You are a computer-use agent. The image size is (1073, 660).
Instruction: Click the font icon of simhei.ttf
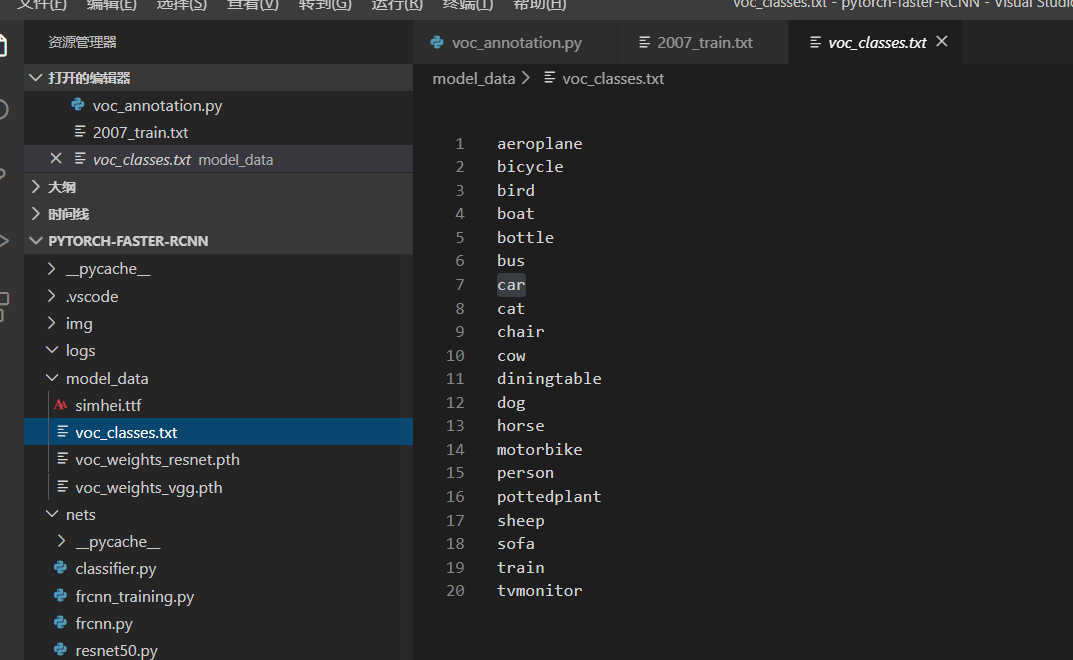click(61, 405)
